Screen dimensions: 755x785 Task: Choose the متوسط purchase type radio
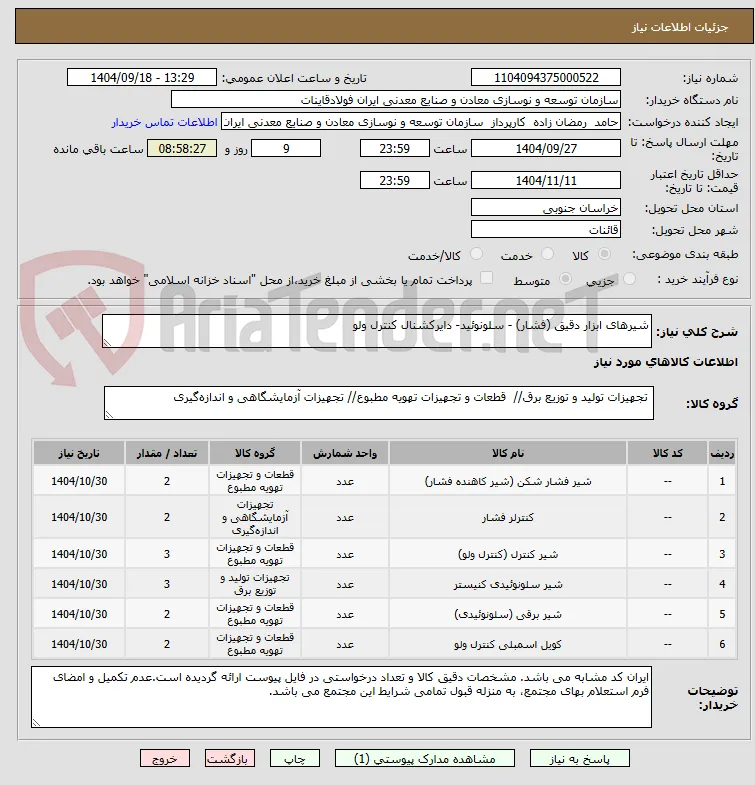click(x=565, y=279)
